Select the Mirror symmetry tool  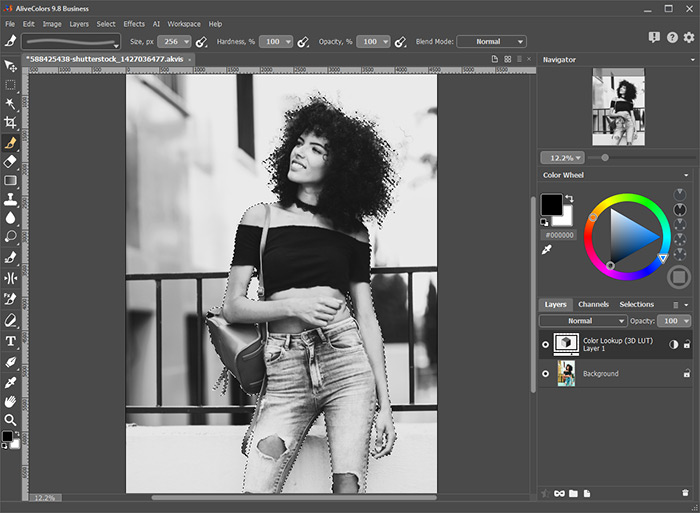10,278
